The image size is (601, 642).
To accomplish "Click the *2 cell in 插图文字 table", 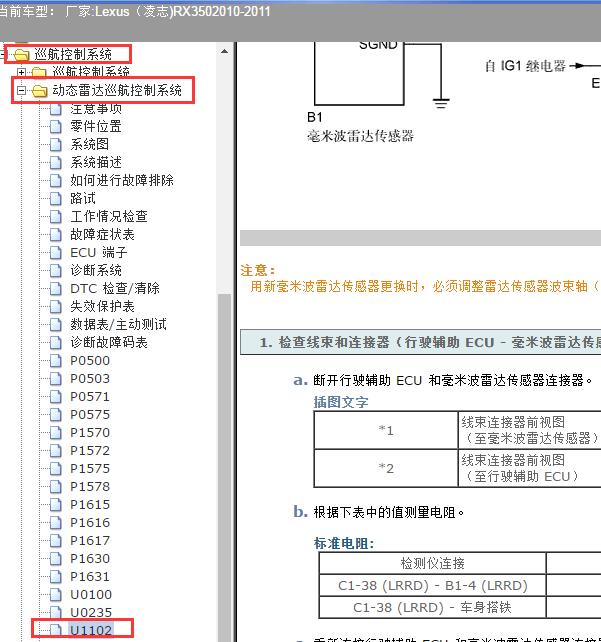I will tap(386, 468).
